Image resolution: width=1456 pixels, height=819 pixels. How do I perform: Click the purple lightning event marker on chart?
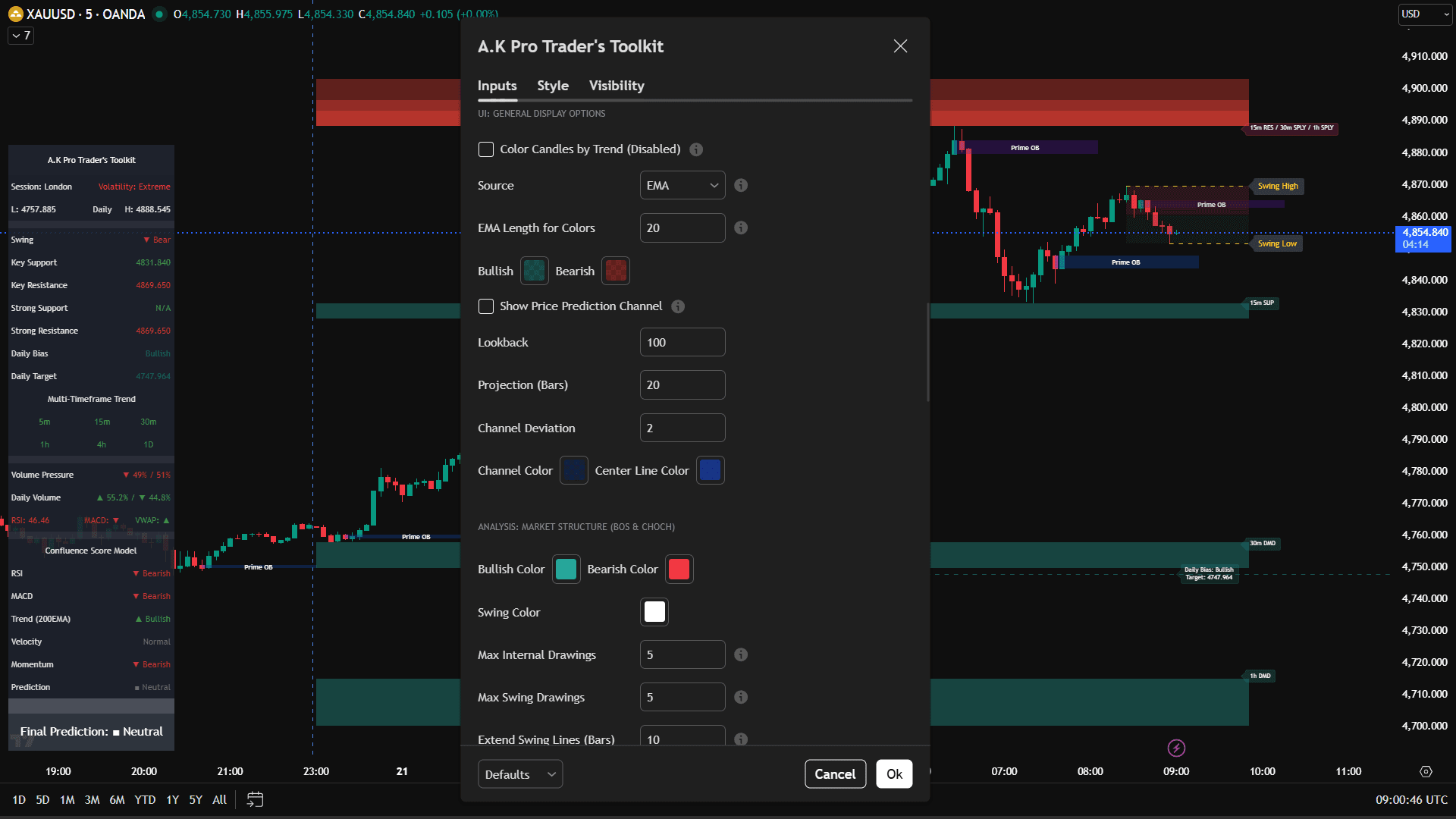1175,748
